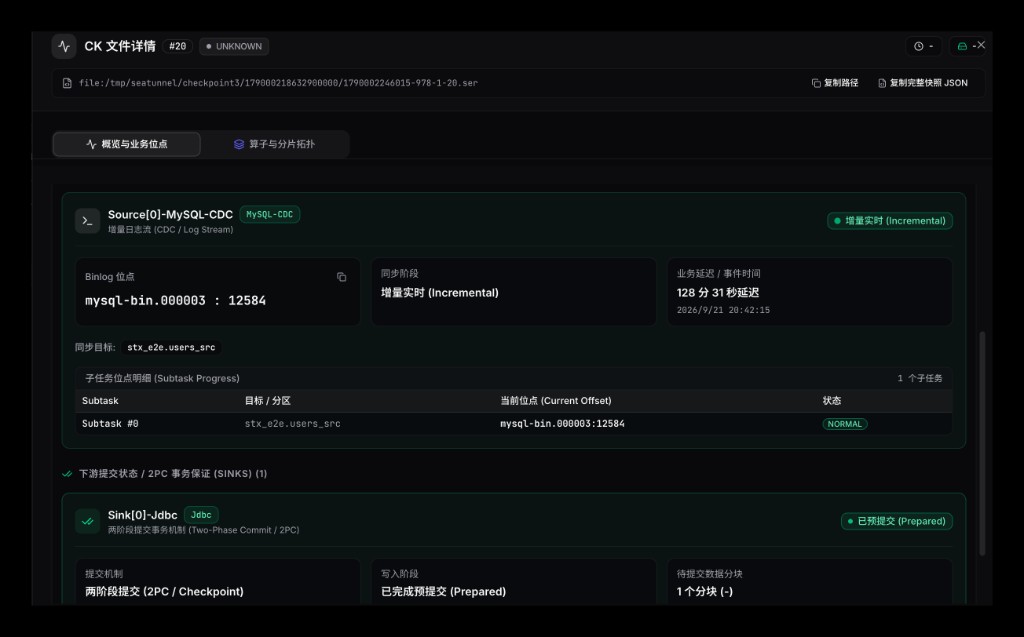Click the event timestamp 2026/9/21 20:42:15
This screenshot has height=637, width=1024.
pyautogui.click(x=723, y=310)
